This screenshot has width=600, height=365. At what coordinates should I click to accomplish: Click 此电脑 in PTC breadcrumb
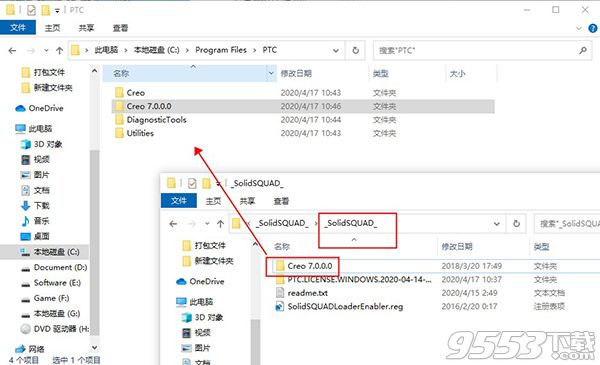pos(106,50)
